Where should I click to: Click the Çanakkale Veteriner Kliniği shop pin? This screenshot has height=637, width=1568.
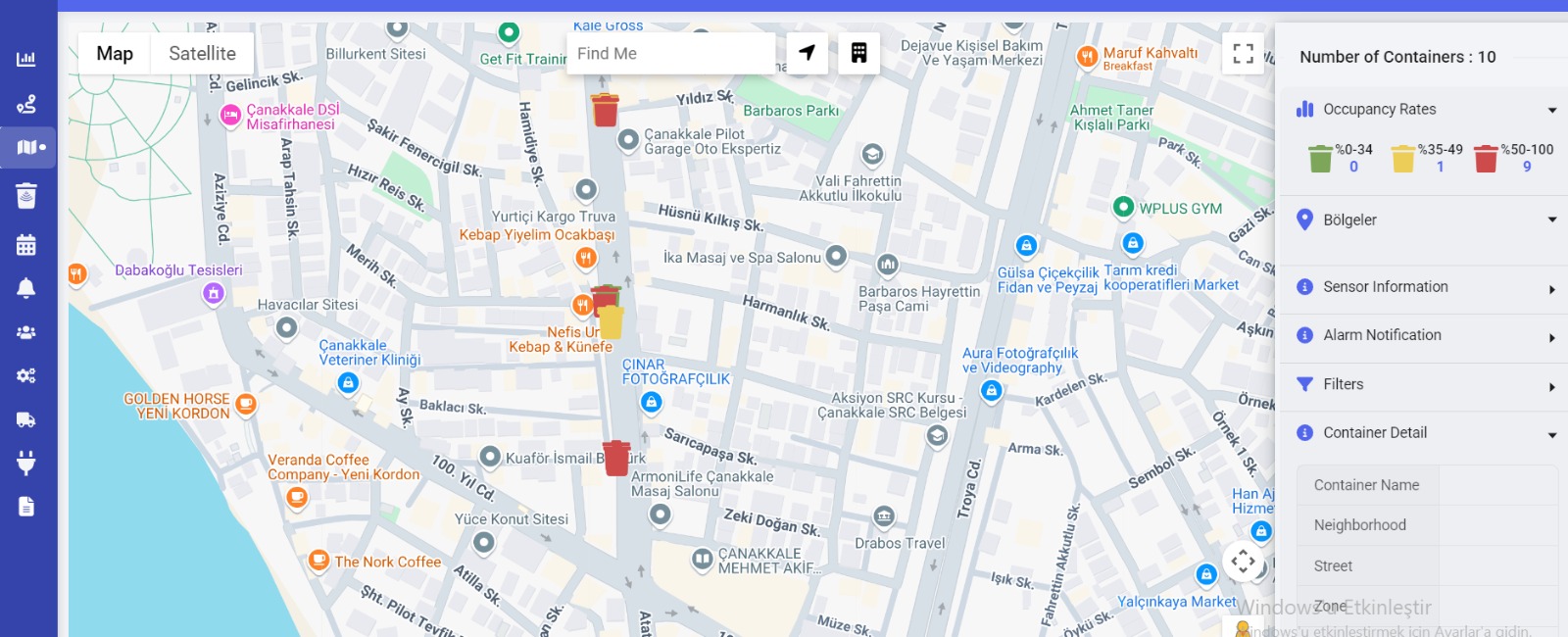(348, 383)
